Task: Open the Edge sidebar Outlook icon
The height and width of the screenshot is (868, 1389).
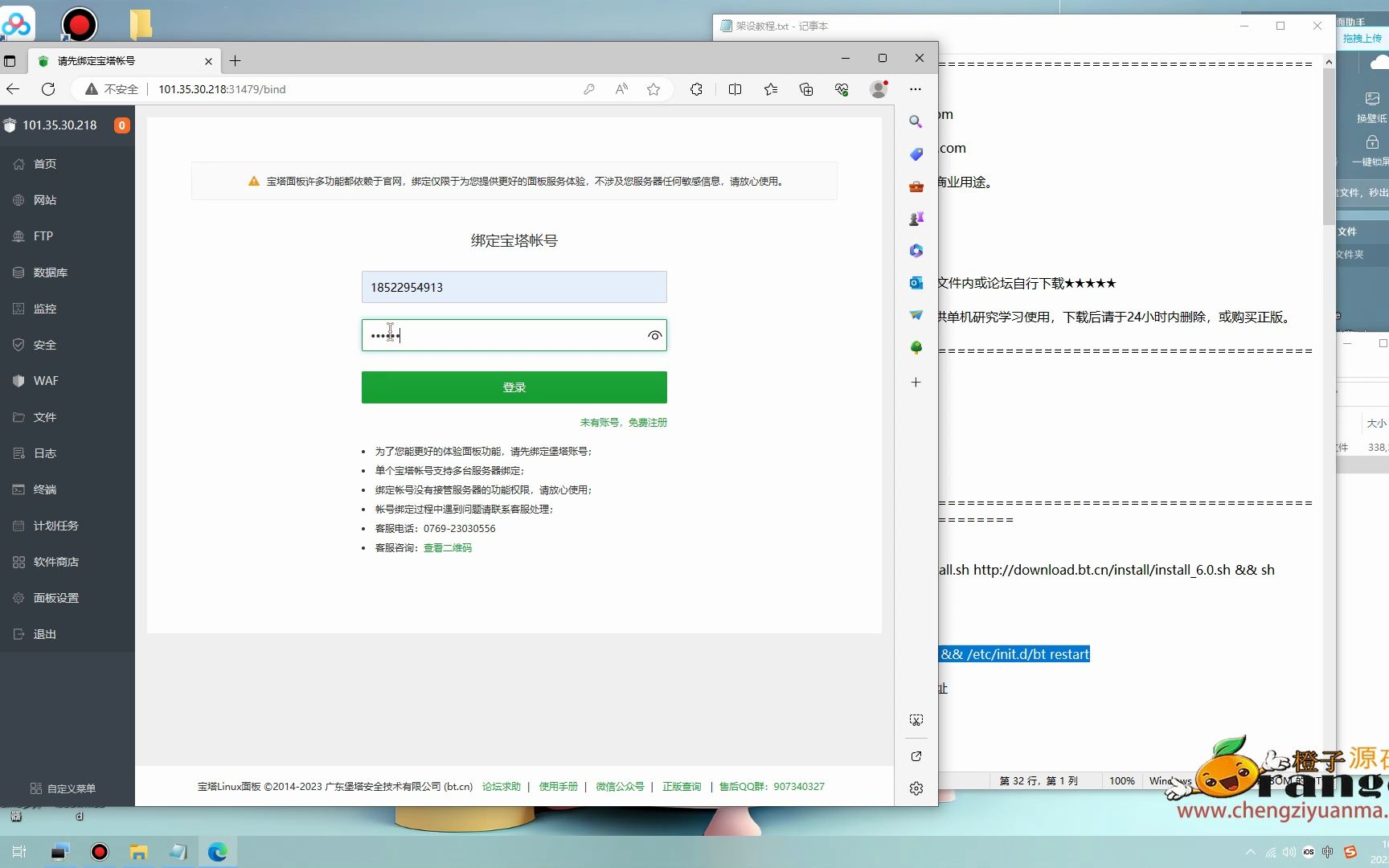Action: [916, 283]
